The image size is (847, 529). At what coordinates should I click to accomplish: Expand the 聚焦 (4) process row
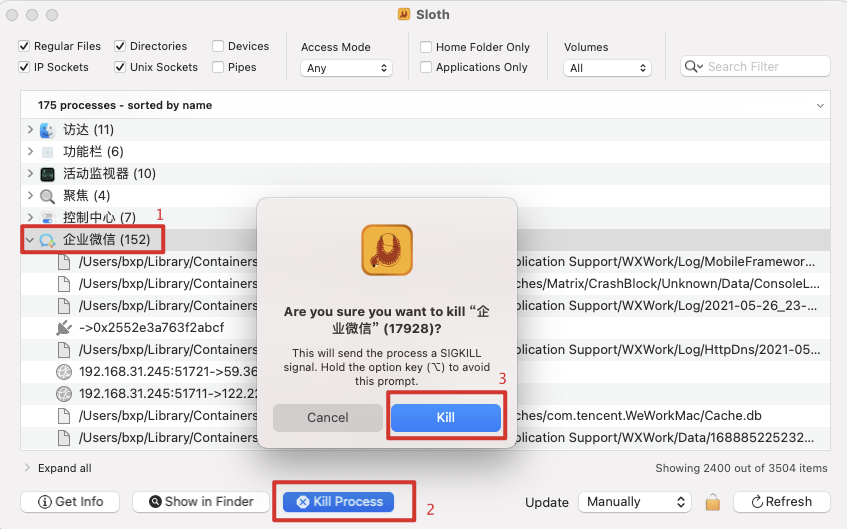pos(30,196)
